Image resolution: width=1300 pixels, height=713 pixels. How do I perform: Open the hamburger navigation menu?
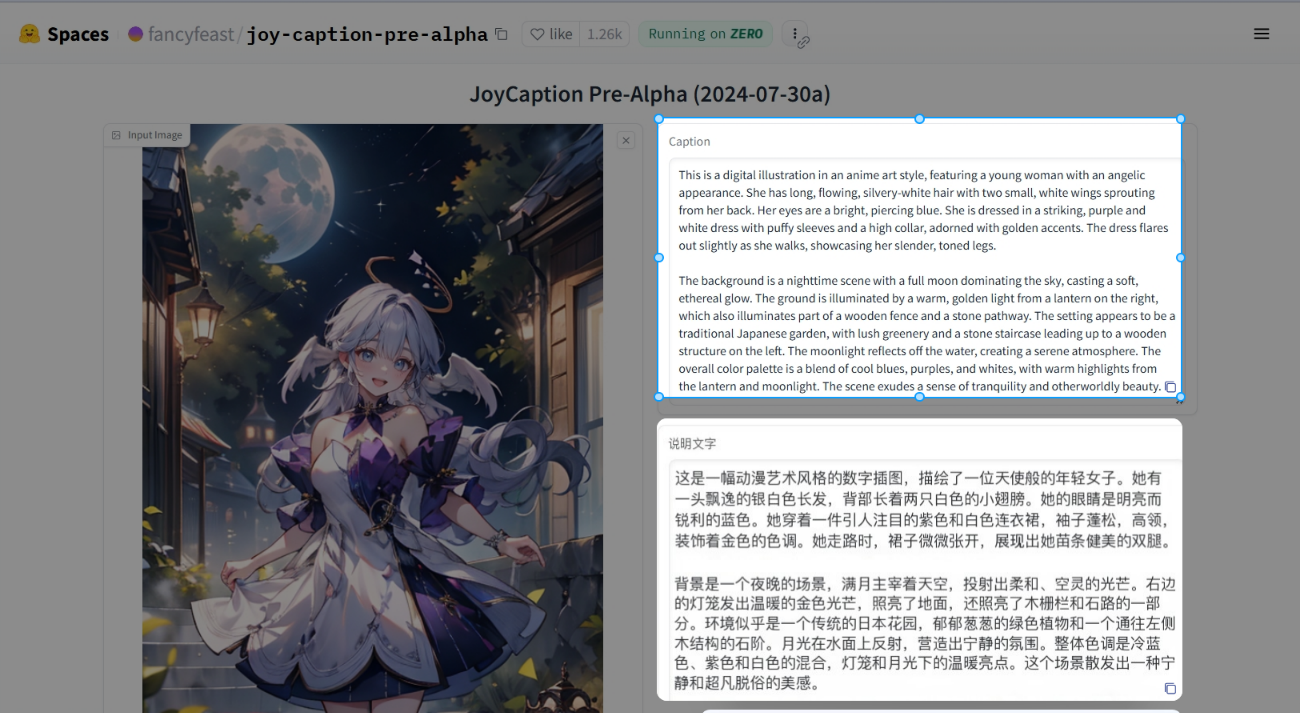1262,34
